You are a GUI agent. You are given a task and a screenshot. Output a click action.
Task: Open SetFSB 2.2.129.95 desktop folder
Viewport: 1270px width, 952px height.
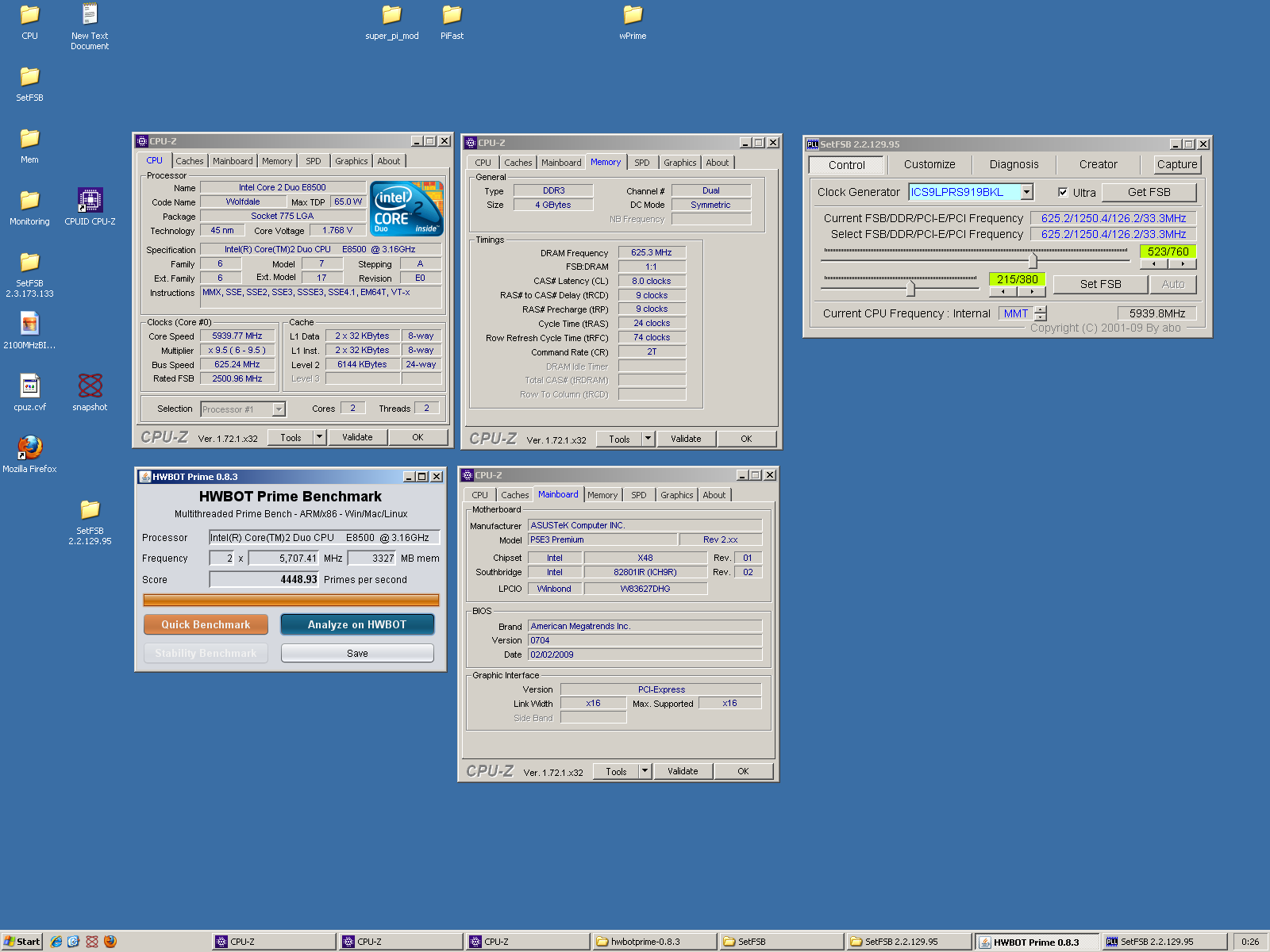(x=90, y=522)
